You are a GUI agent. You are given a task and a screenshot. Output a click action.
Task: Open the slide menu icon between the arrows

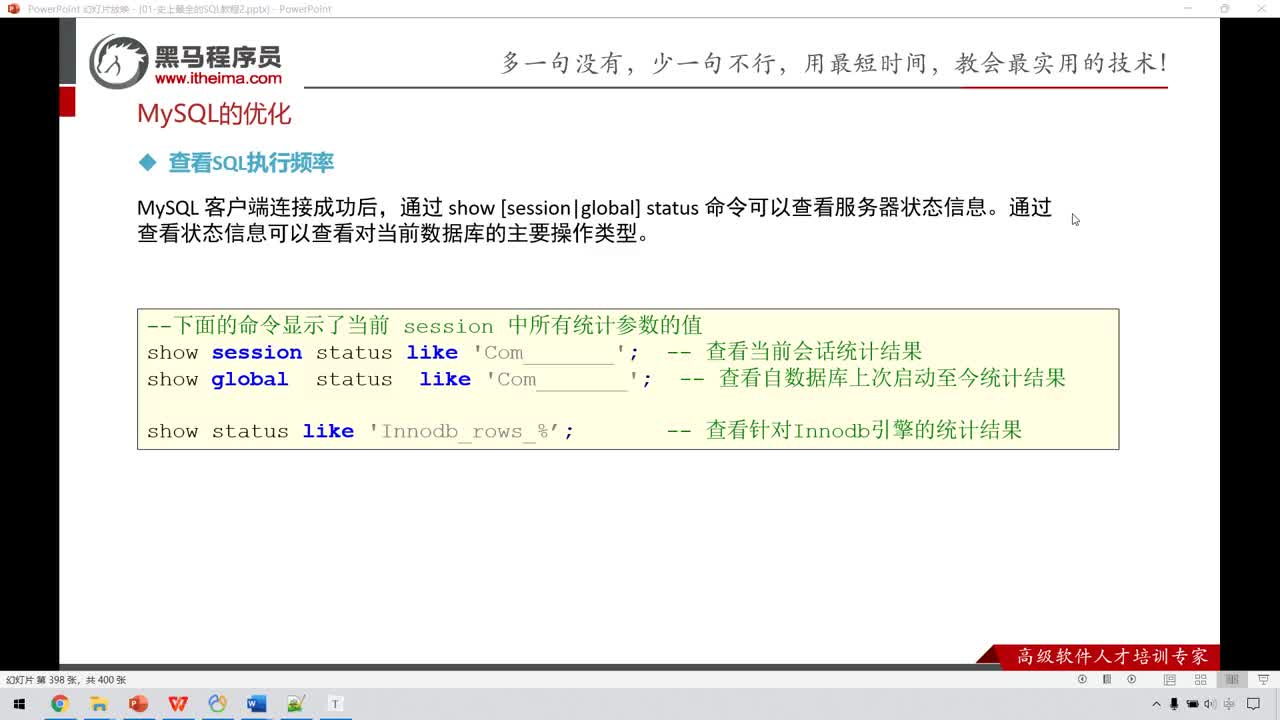[1107, 679]
